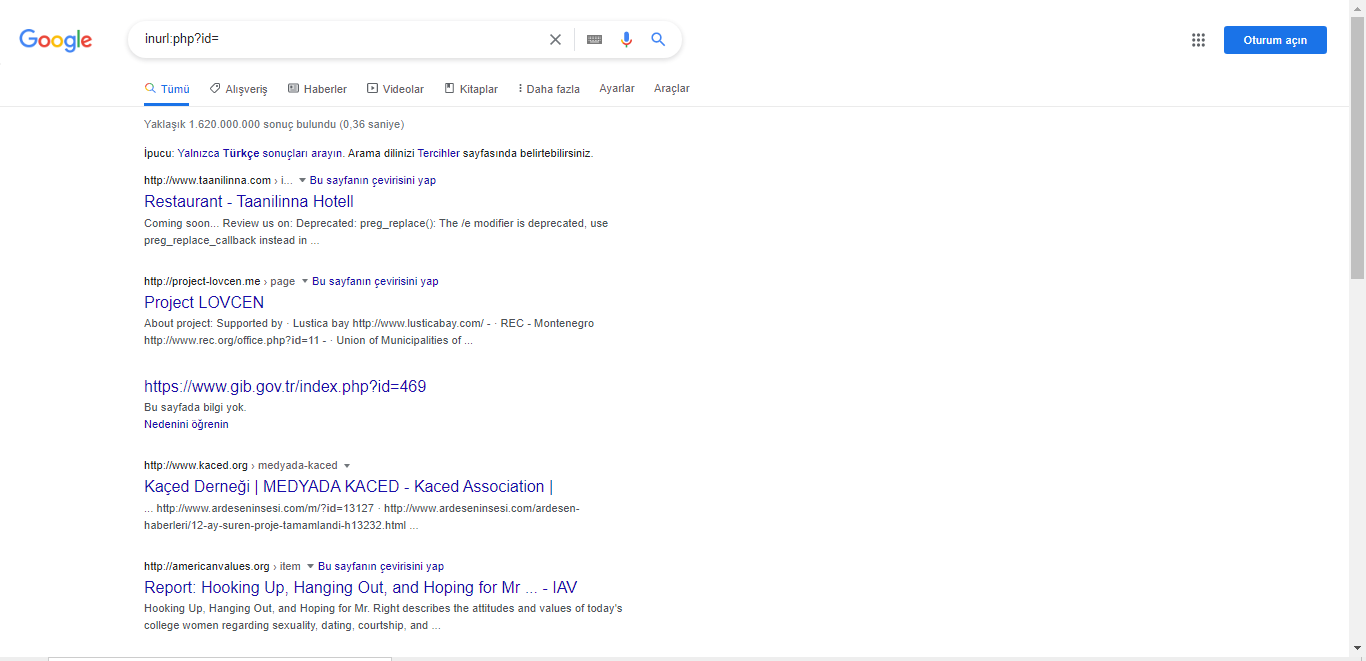Open Araçlar tools menu
Image resolution: width=1366 pixels, height=661 pixels.
click(672, 88)
